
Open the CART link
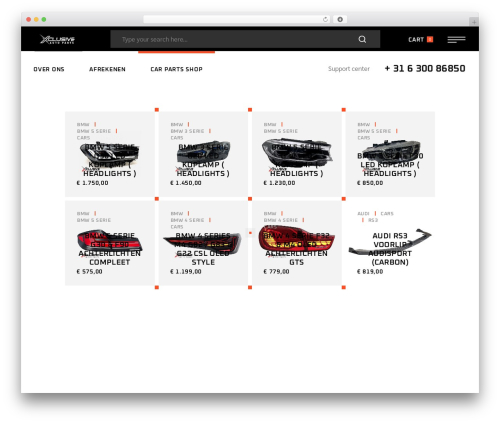point(416,39)
